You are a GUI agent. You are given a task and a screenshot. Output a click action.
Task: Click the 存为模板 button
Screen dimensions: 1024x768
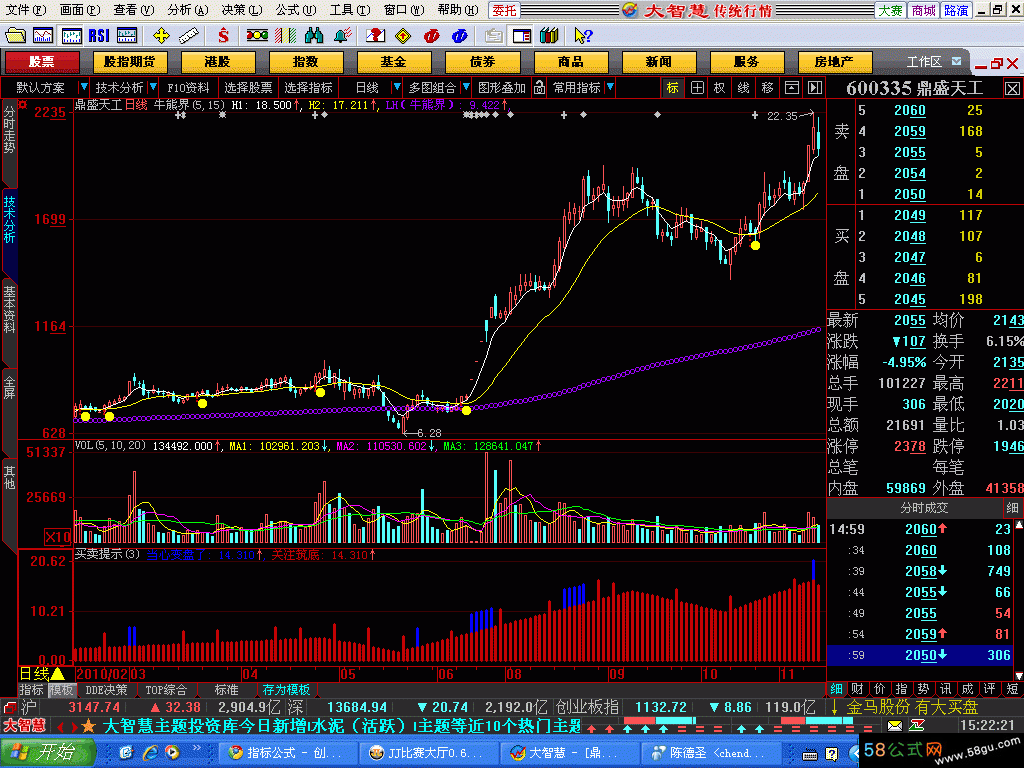tap(286, 690)
